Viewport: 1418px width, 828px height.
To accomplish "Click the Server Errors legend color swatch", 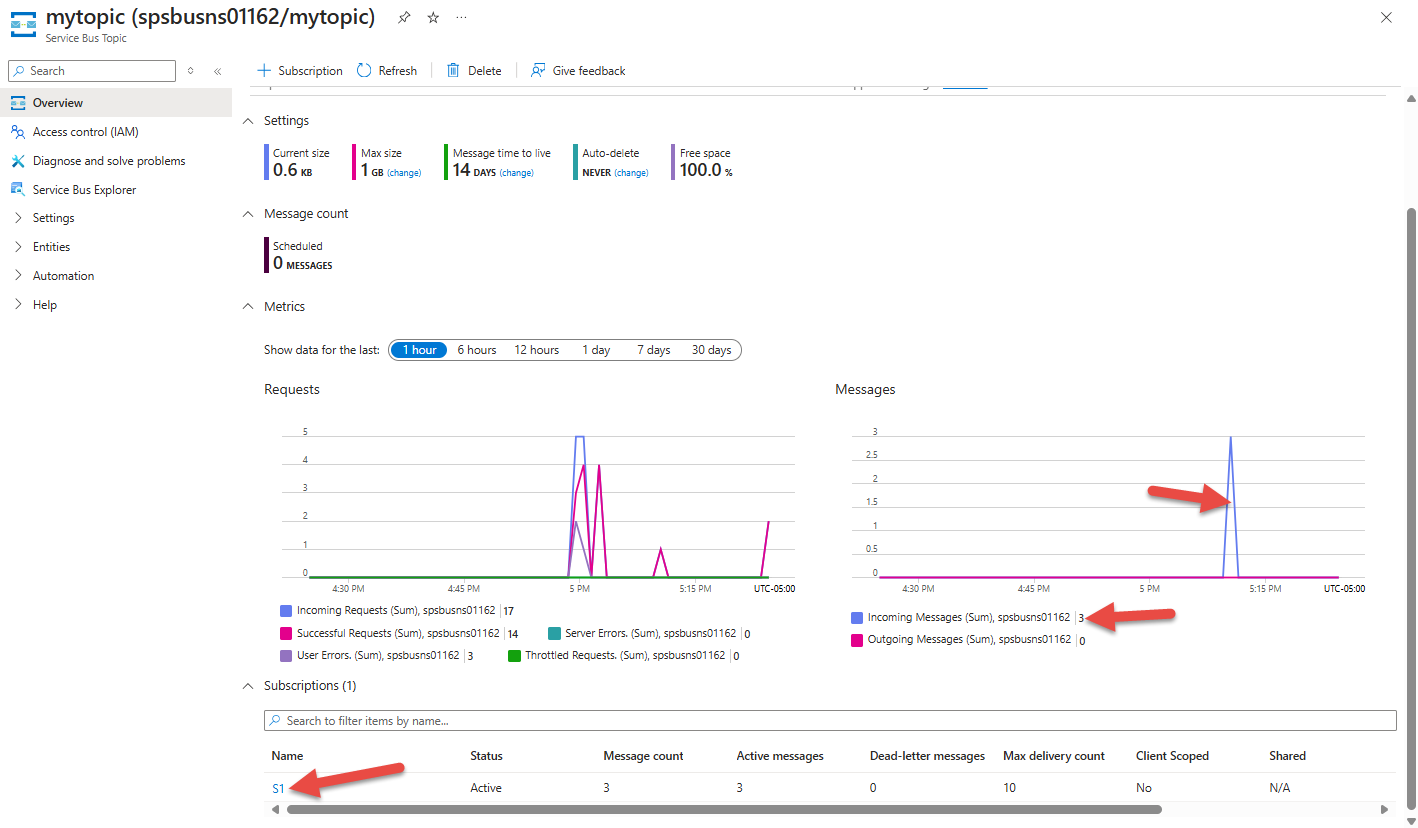I will click(x=555, y=633).
